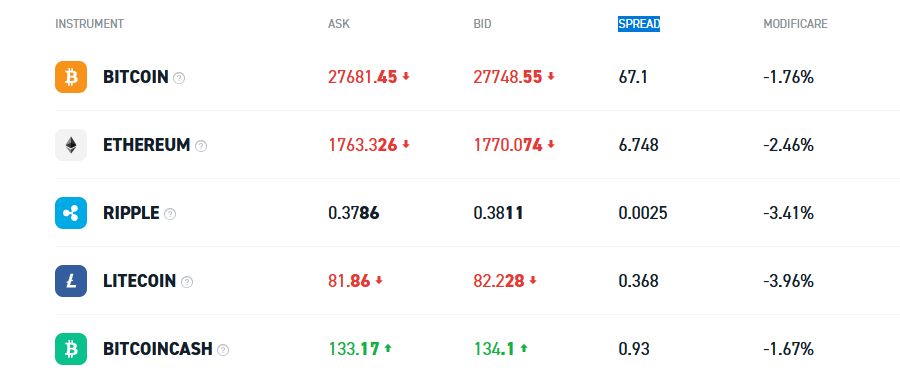The width and height of the screenshot is (900, 380).
Task: Click the down arrow next to Bitcoin ask price
Action: (x=406, y=76)
